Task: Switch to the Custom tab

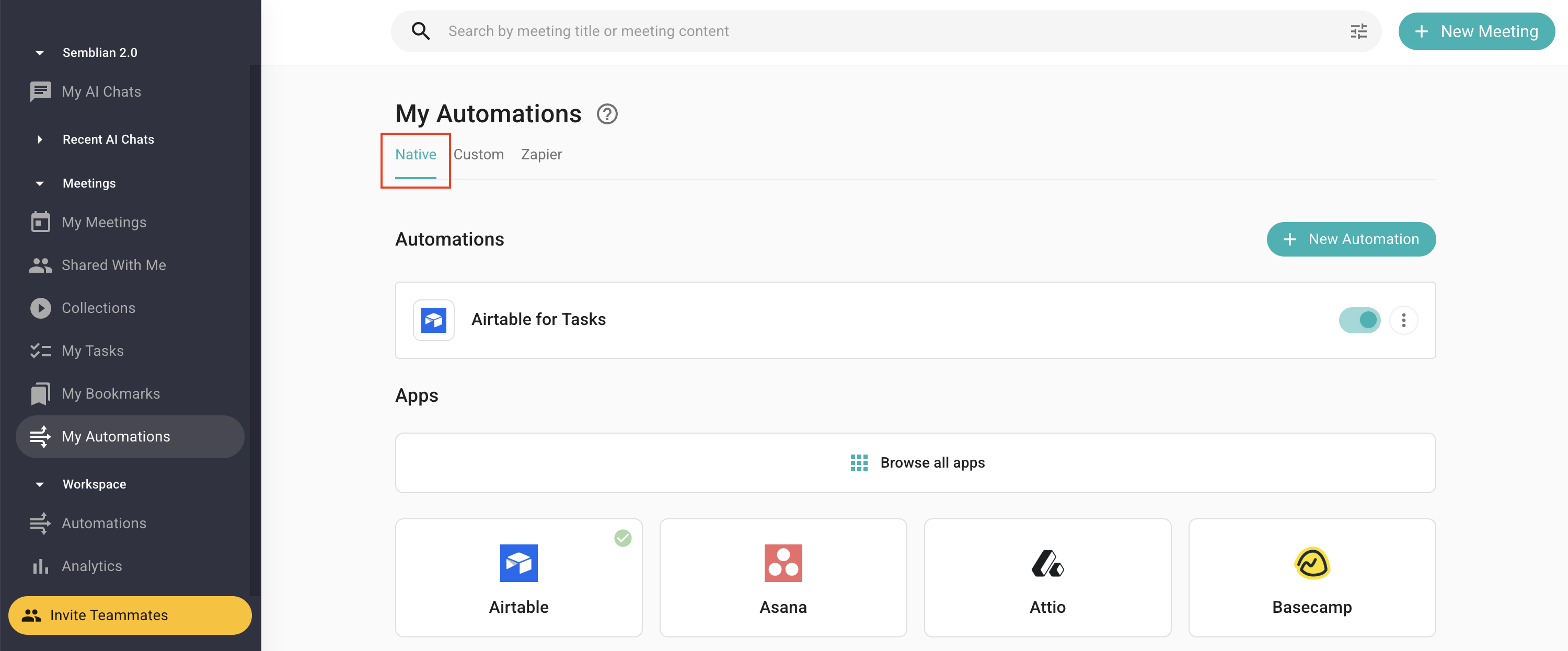Action: [x=479, y=154]
